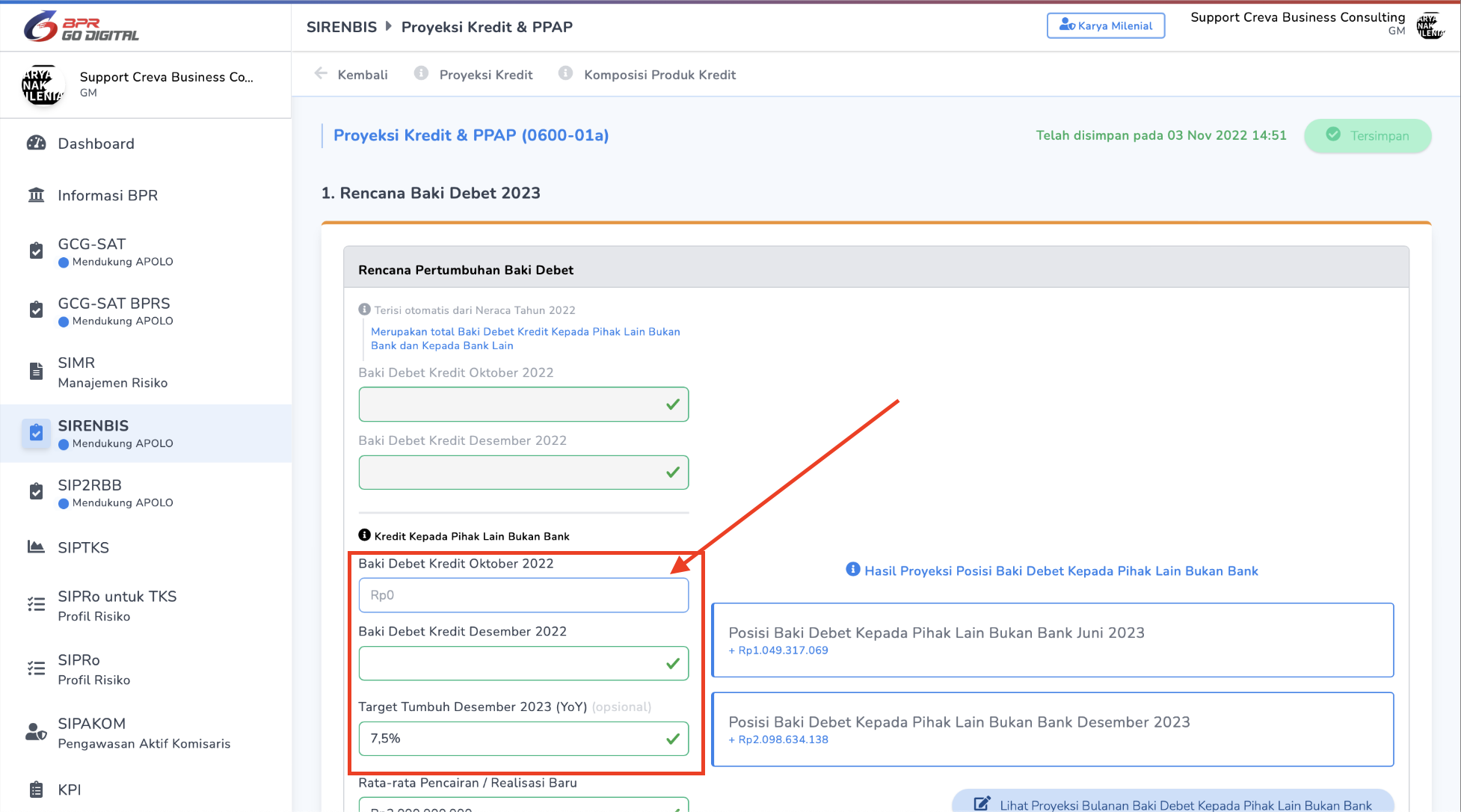The width and height of the screenshot is (1461, 812).
Task: Click the GCG-SAT clipboard icon
Action: pyautogui.click(x=36, y=250)
